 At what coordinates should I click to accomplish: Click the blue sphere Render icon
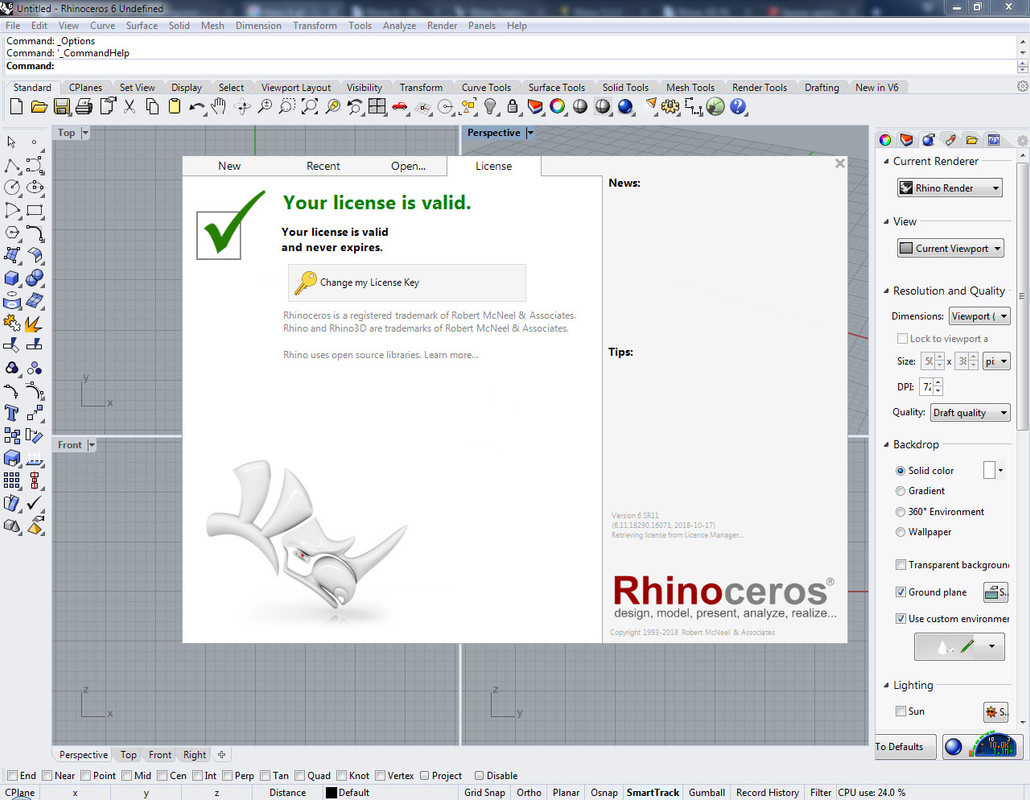(625, 106)
